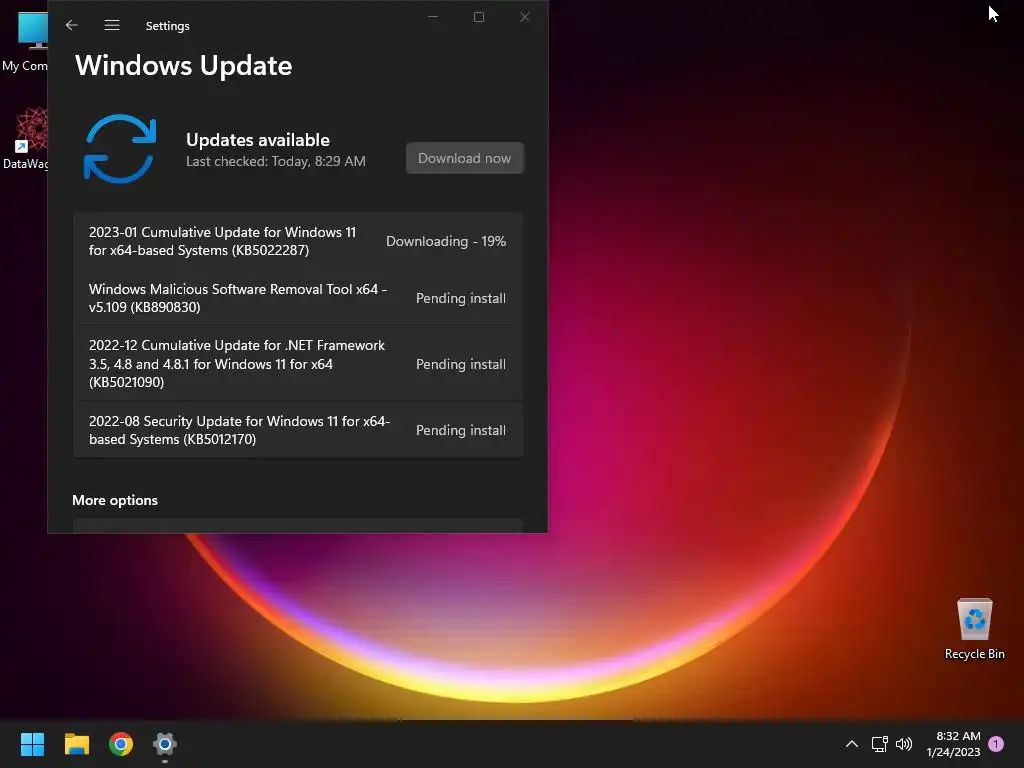Maximize the Settings window

click(x=479, y=17)
